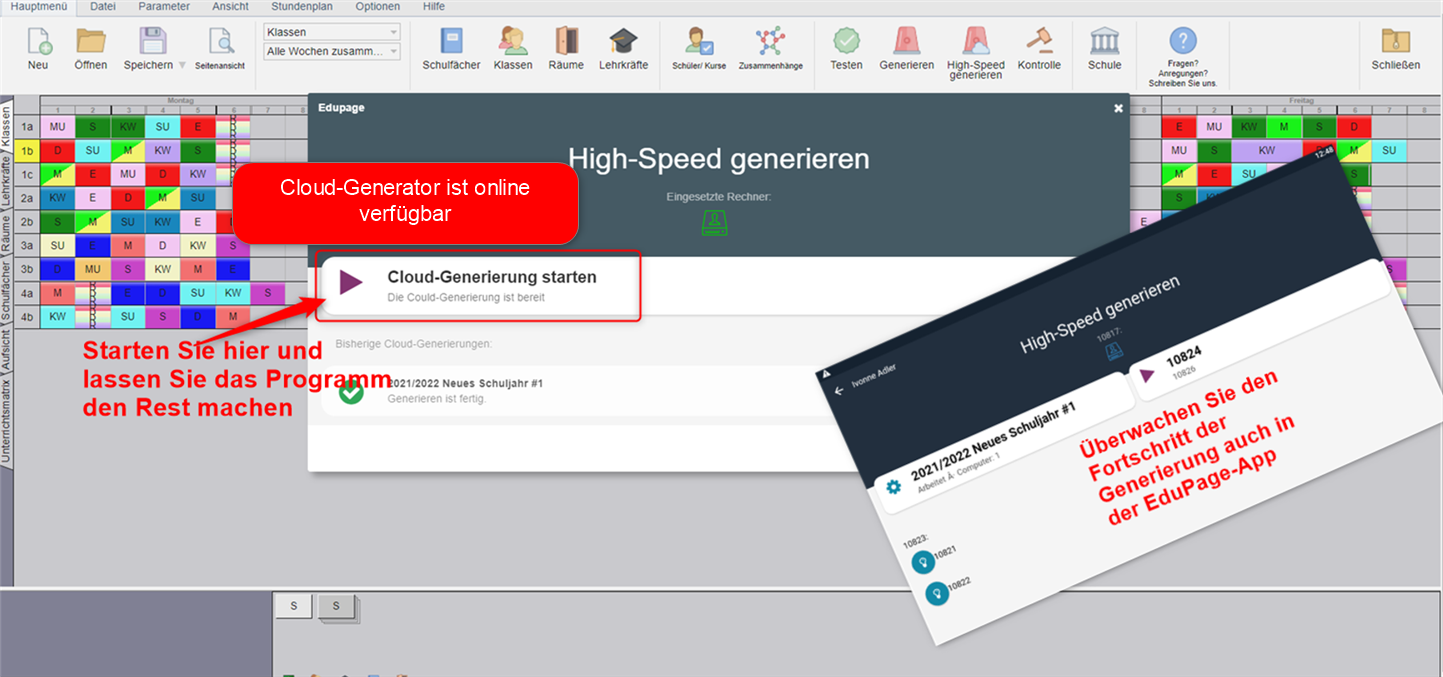Start timetable generation with Generieren
1443x677 pixels.
click(x=907, y=48)
